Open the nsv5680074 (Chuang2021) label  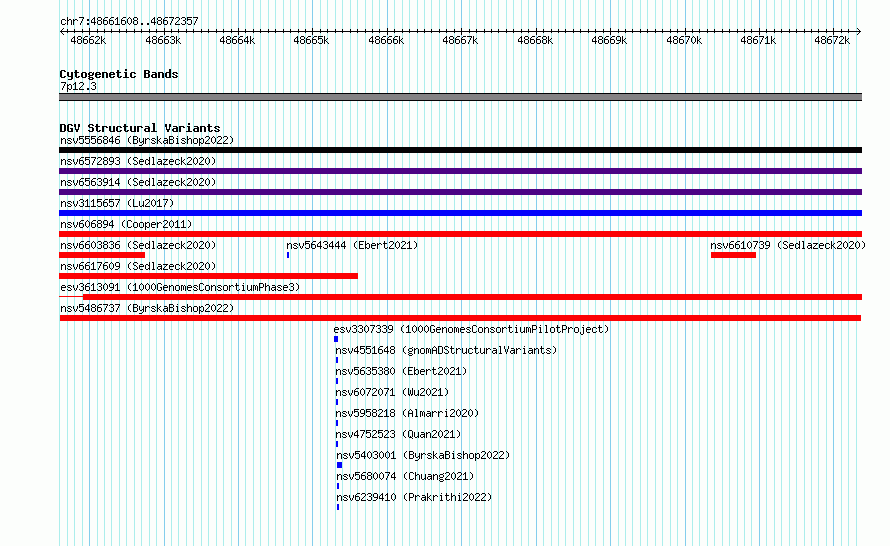(x=405, y=476)
